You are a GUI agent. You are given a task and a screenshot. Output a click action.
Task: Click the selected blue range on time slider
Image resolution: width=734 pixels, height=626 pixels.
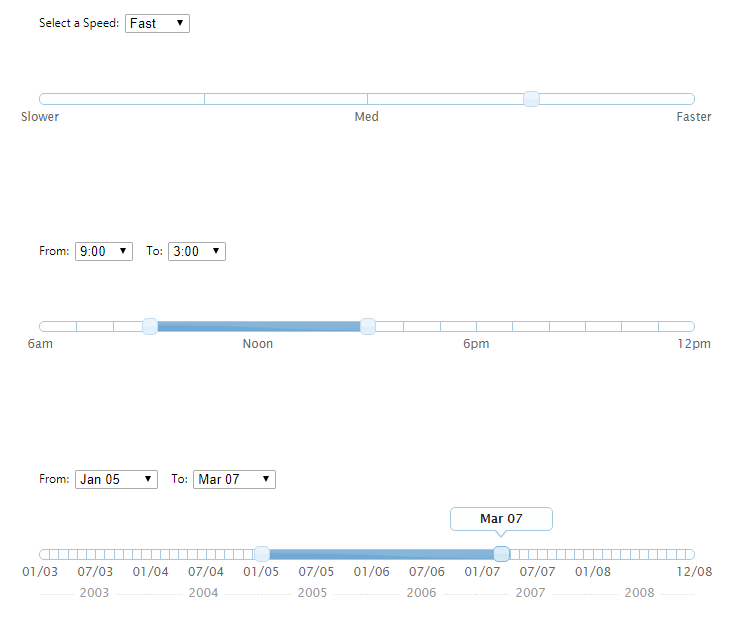click(259, 326)
